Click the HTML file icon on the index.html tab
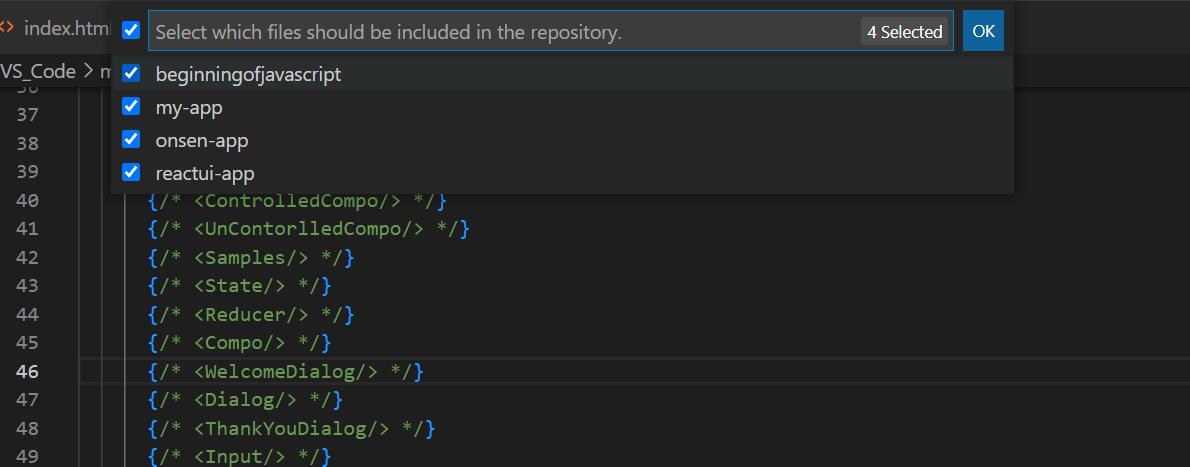This screenshot has height=467, width=1190. (x=7, y=27)
